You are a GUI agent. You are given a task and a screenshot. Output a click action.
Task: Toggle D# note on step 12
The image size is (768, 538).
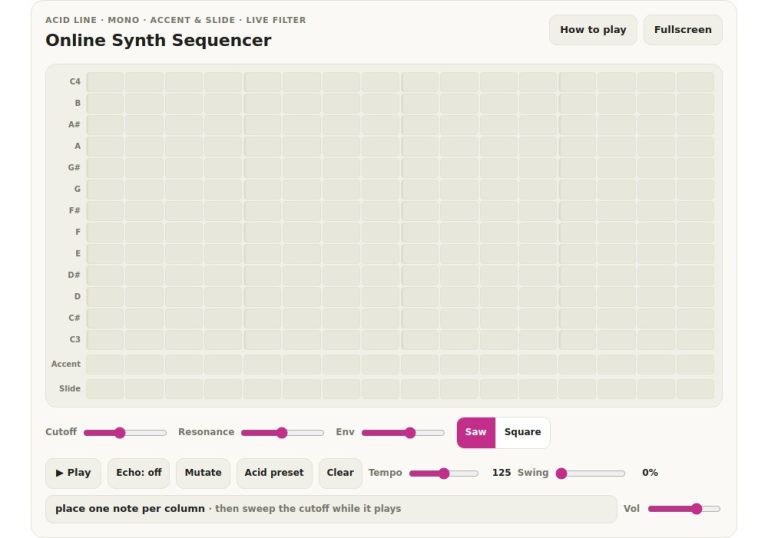(538, 275)
